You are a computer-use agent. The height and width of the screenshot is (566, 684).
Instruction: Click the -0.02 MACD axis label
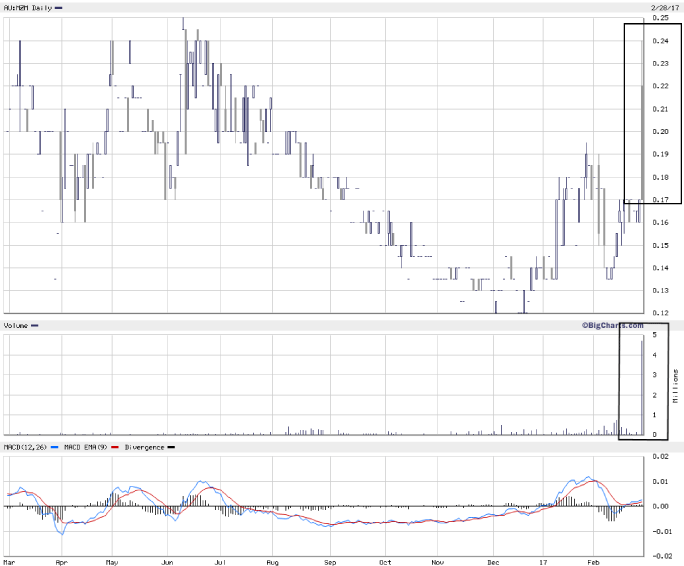coord(663,555)
